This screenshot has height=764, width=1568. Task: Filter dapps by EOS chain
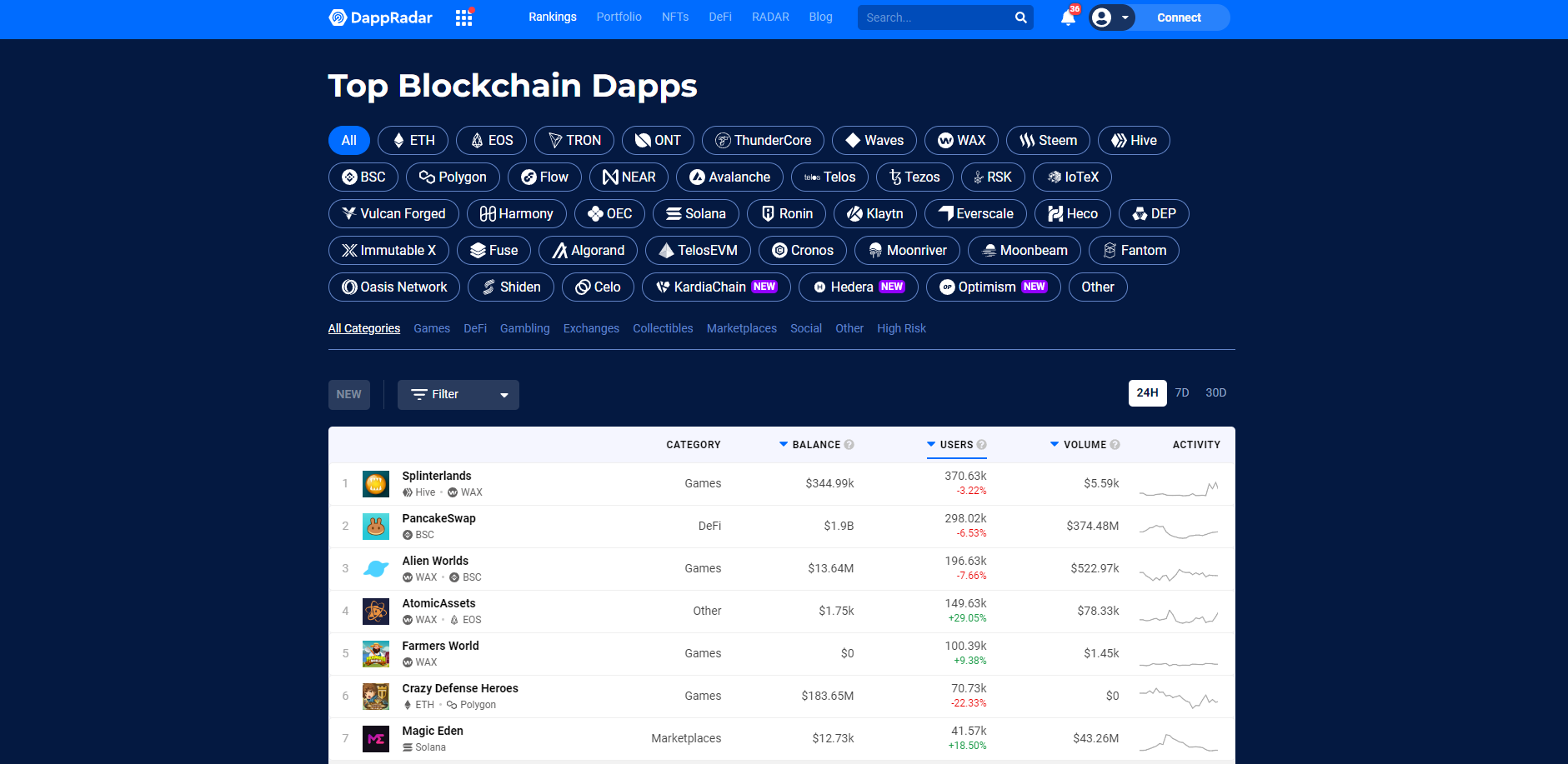click(491, 141)
